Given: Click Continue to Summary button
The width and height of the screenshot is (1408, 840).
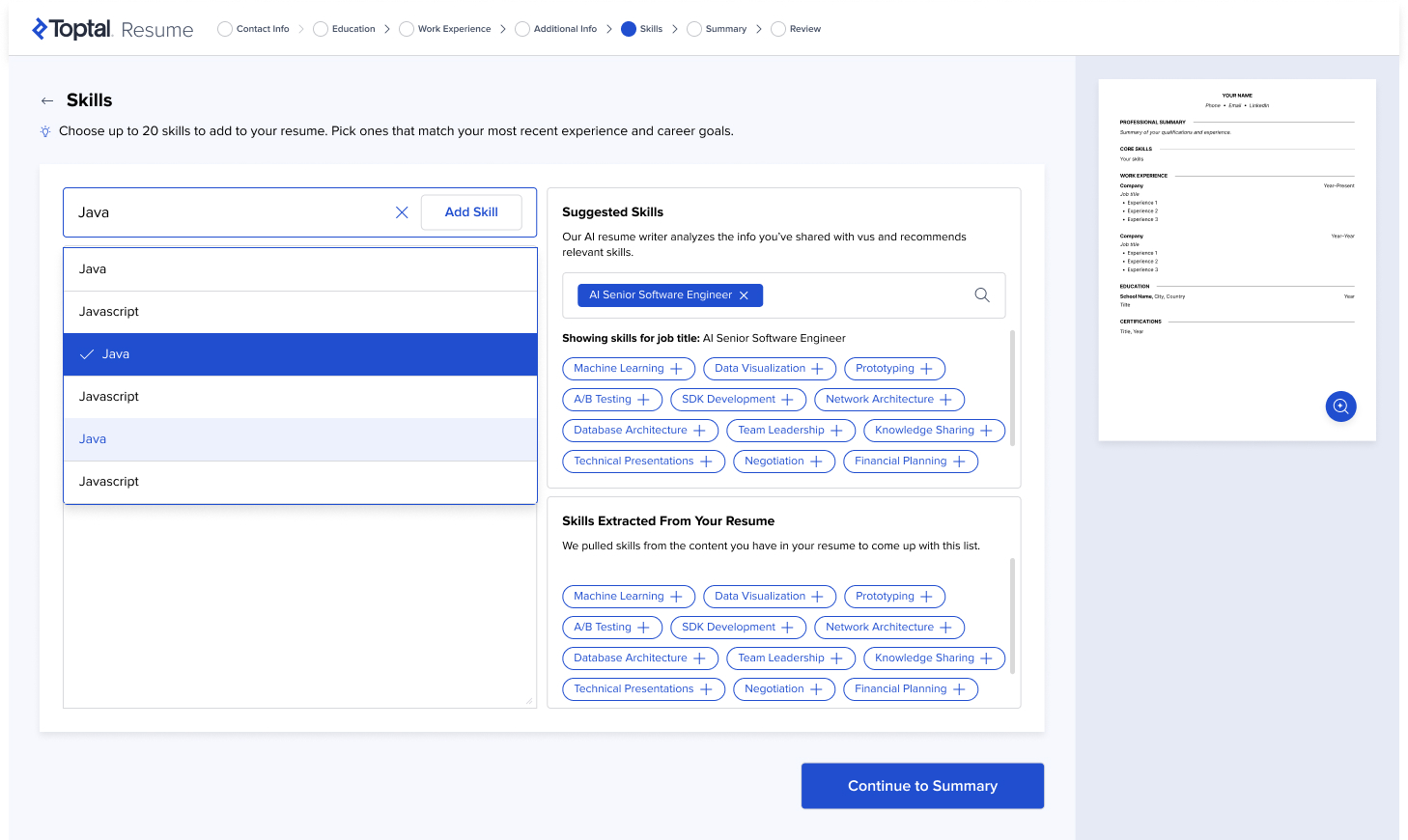Looking at the screenshot, I should click(x=922, y=786).
